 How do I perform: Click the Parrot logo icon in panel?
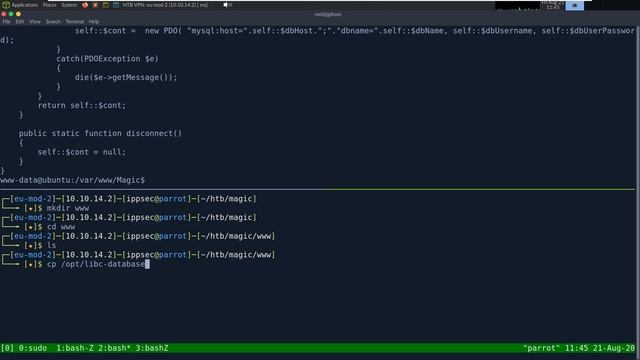[6, 5]
